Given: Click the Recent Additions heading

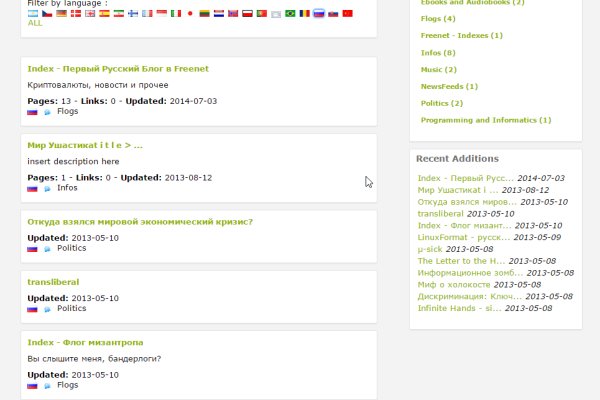Looking at the screenshot, I should point(457,159).
